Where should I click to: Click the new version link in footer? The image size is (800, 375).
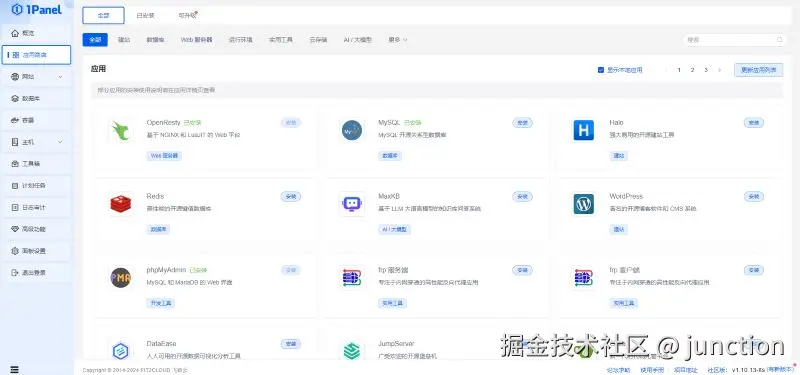[780, 370]
